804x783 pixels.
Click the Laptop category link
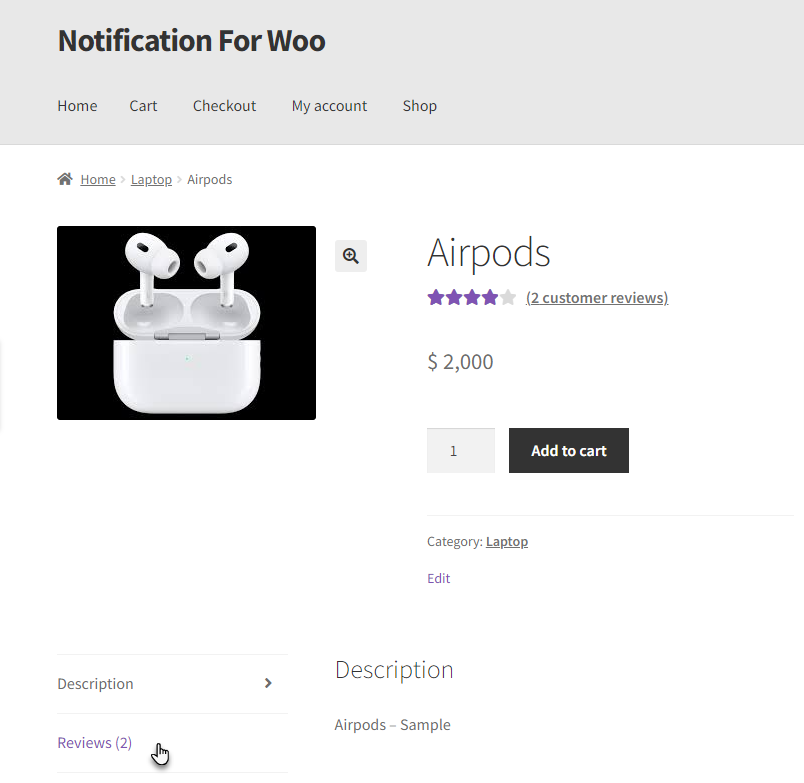click(x=507, y=541)
